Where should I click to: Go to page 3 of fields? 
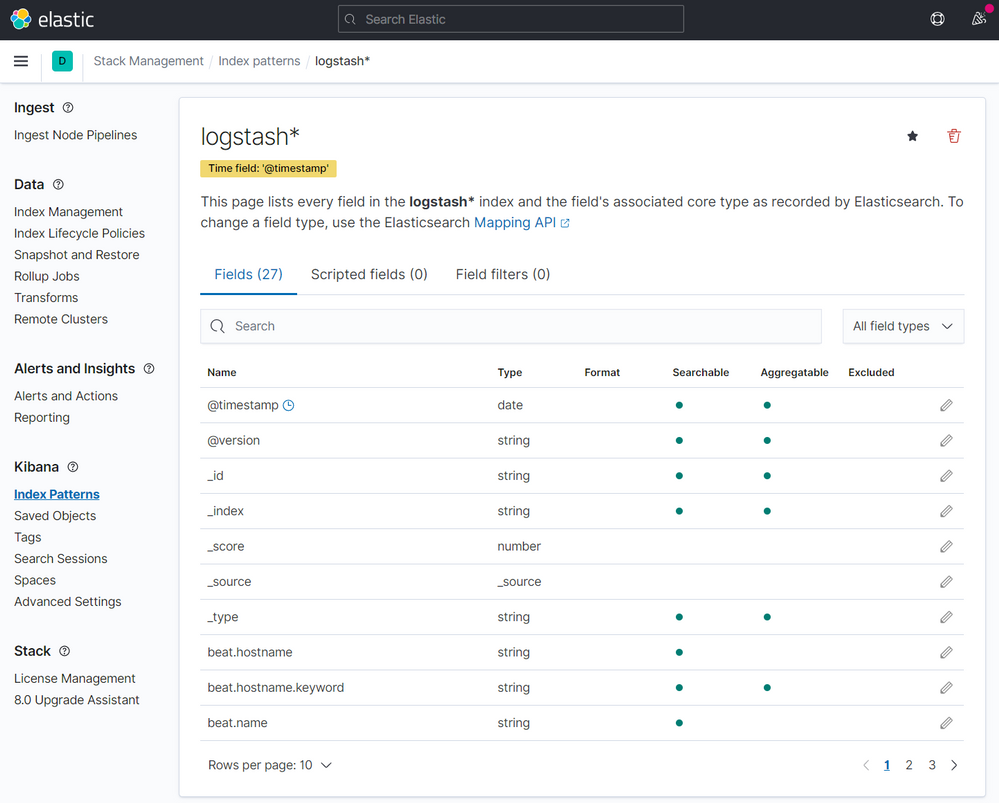click(932, 765)
